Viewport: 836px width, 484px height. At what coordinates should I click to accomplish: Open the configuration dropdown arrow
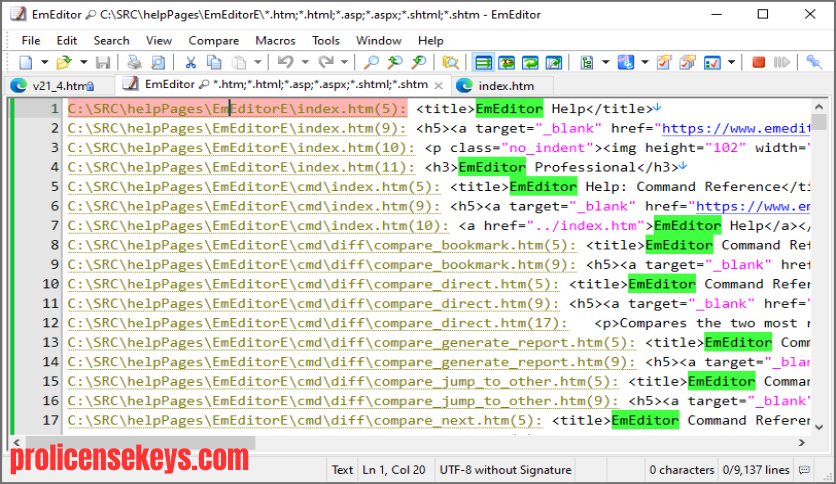645,62
